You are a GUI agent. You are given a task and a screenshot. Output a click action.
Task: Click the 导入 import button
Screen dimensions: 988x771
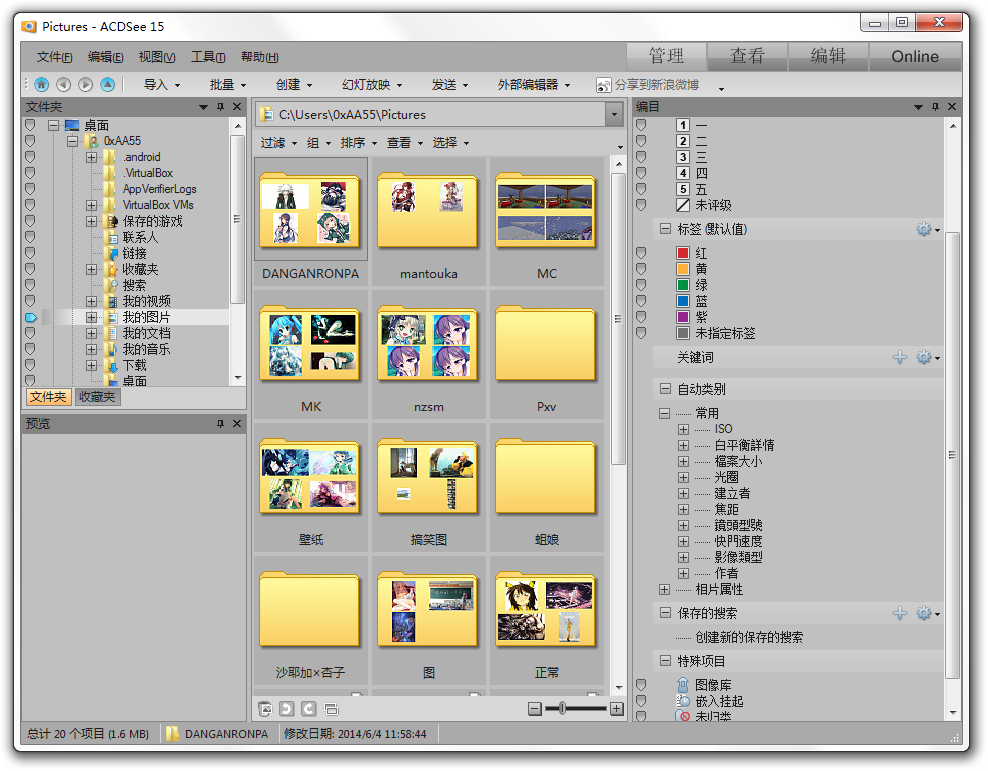pyautogui.click(x=161, y=84)
